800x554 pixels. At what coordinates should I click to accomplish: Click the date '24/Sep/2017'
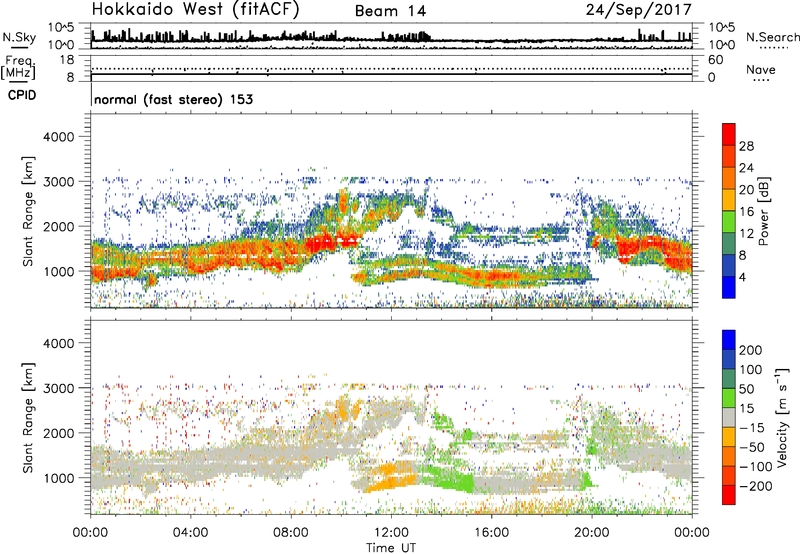639,10
